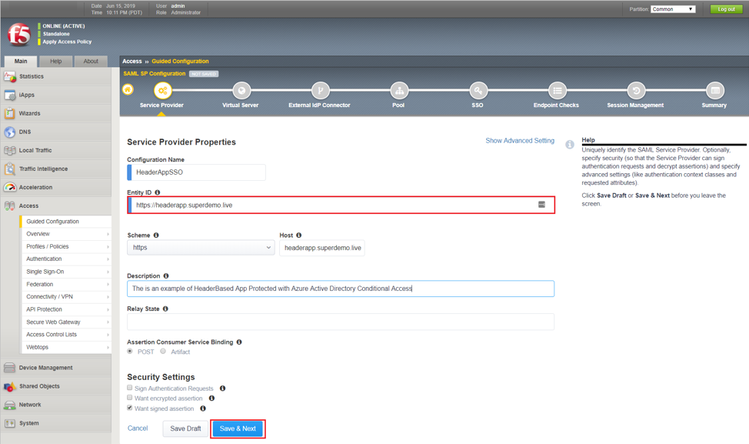Screen dimensions: 749x444
Task: Open Webtops menu item
Action: [65, 347]
